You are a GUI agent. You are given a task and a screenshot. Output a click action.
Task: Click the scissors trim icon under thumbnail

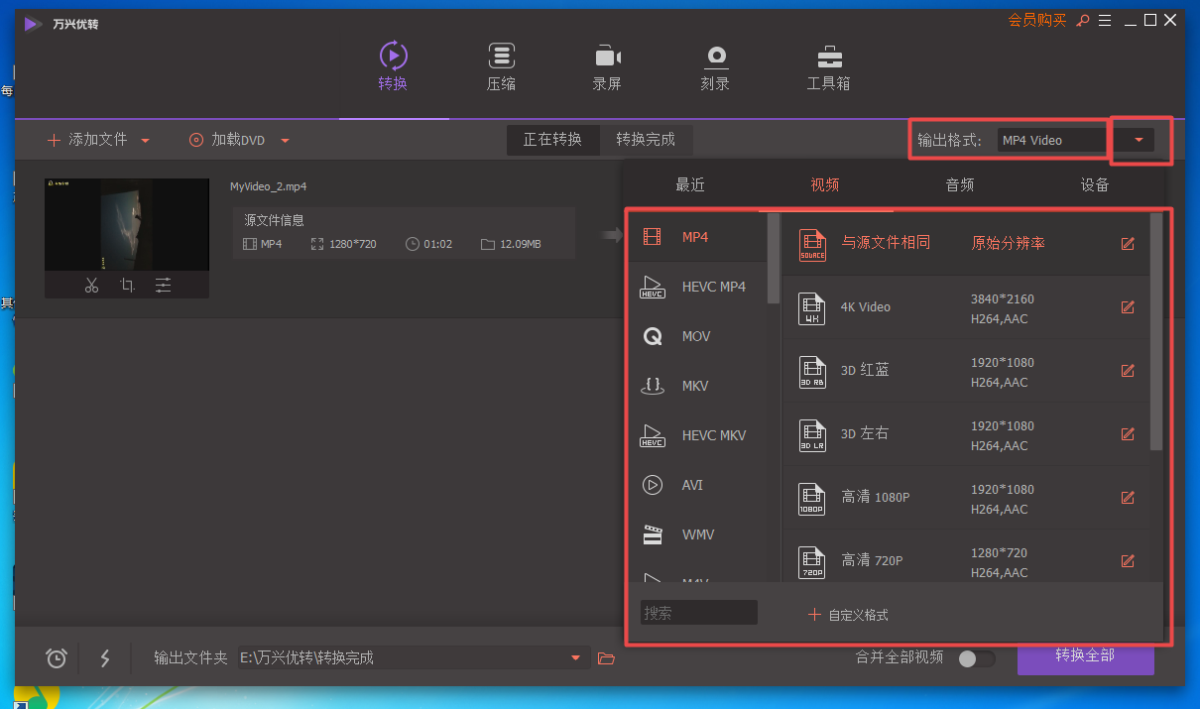coord(92,285)
